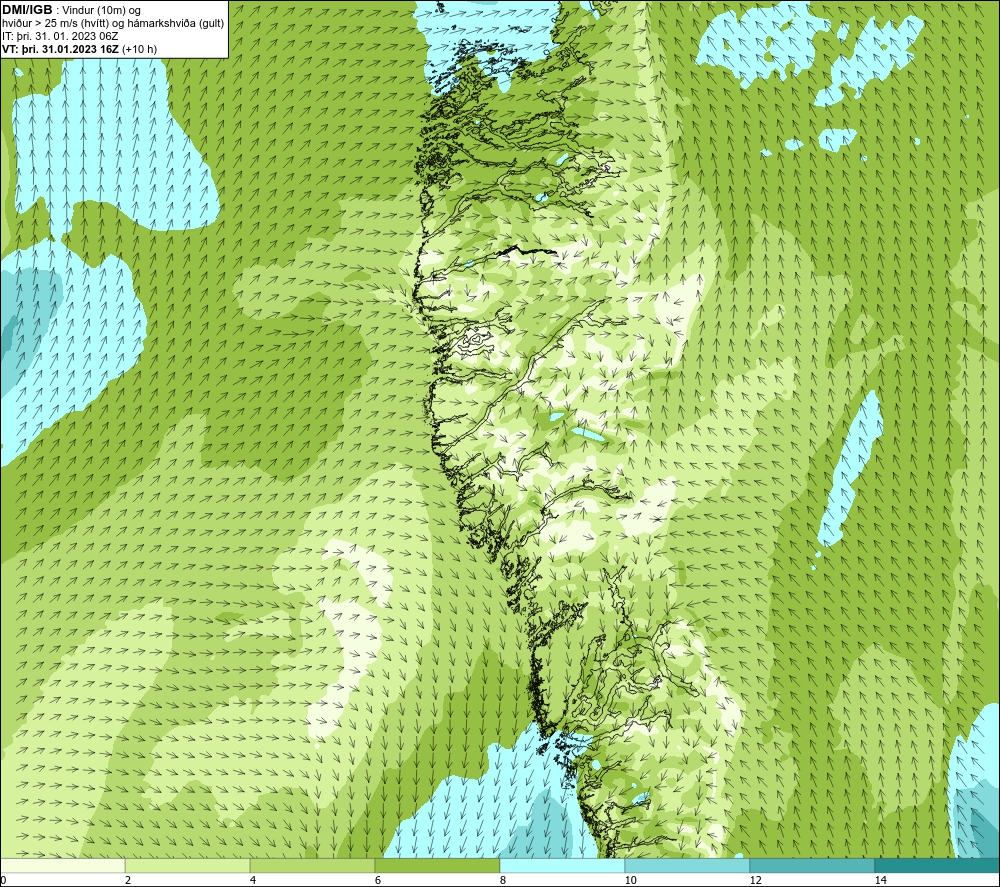Image resolution: width=1000 pixels, height=887 pixels.
Task: Click the 8–10 m/s light cyan legend segment
Action: 562,865
